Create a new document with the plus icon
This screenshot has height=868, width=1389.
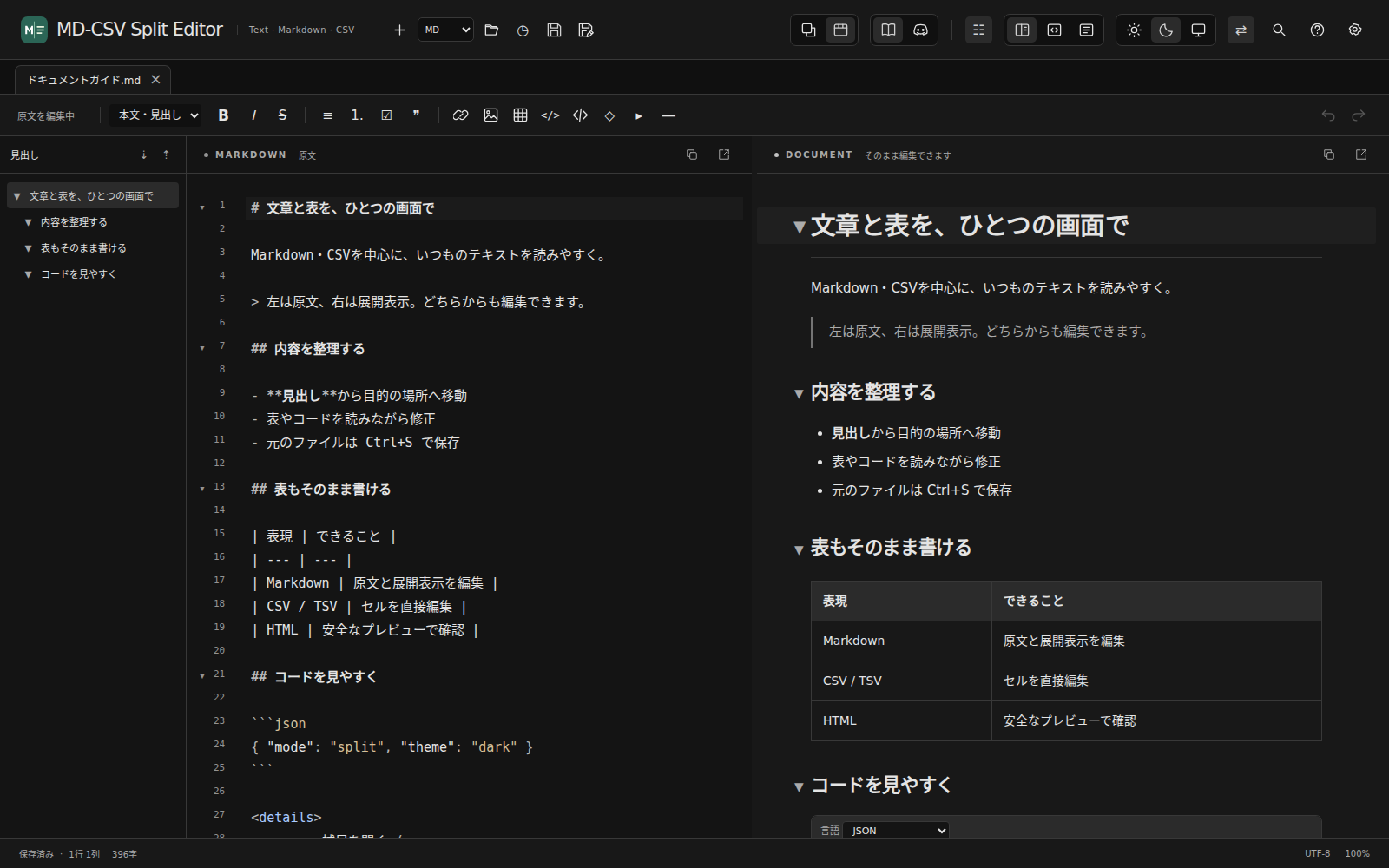point(399,30)
